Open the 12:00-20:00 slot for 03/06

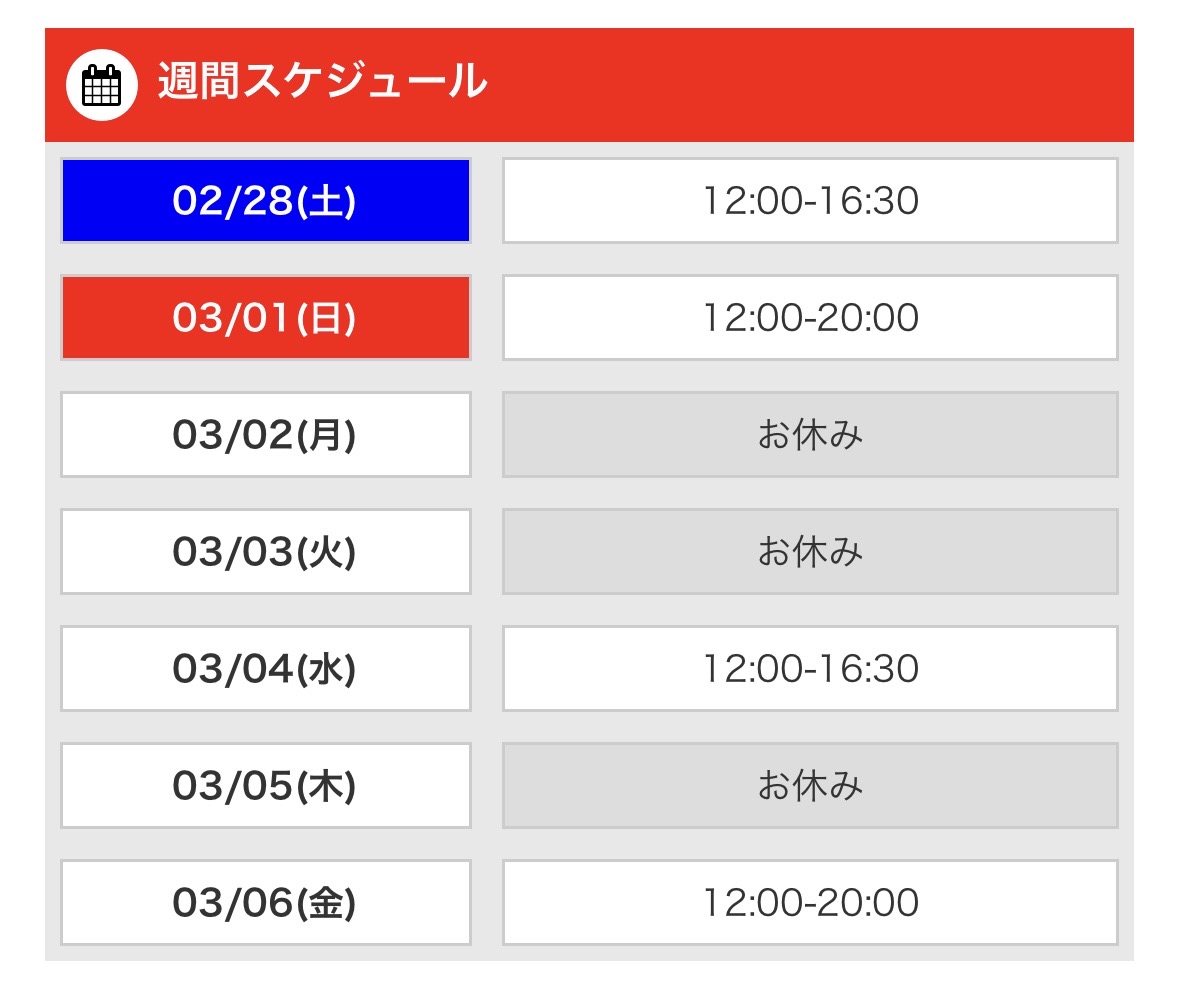(x=809, y=902)
